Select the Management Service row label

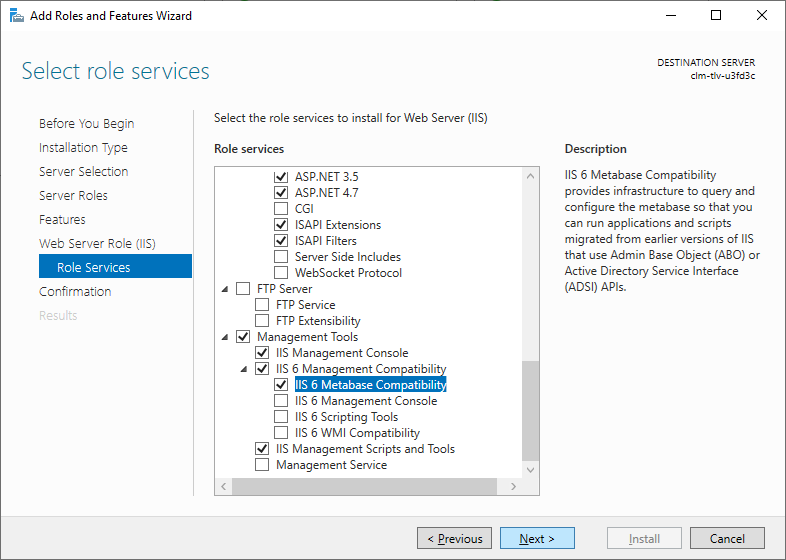click(x=331, y=465)
